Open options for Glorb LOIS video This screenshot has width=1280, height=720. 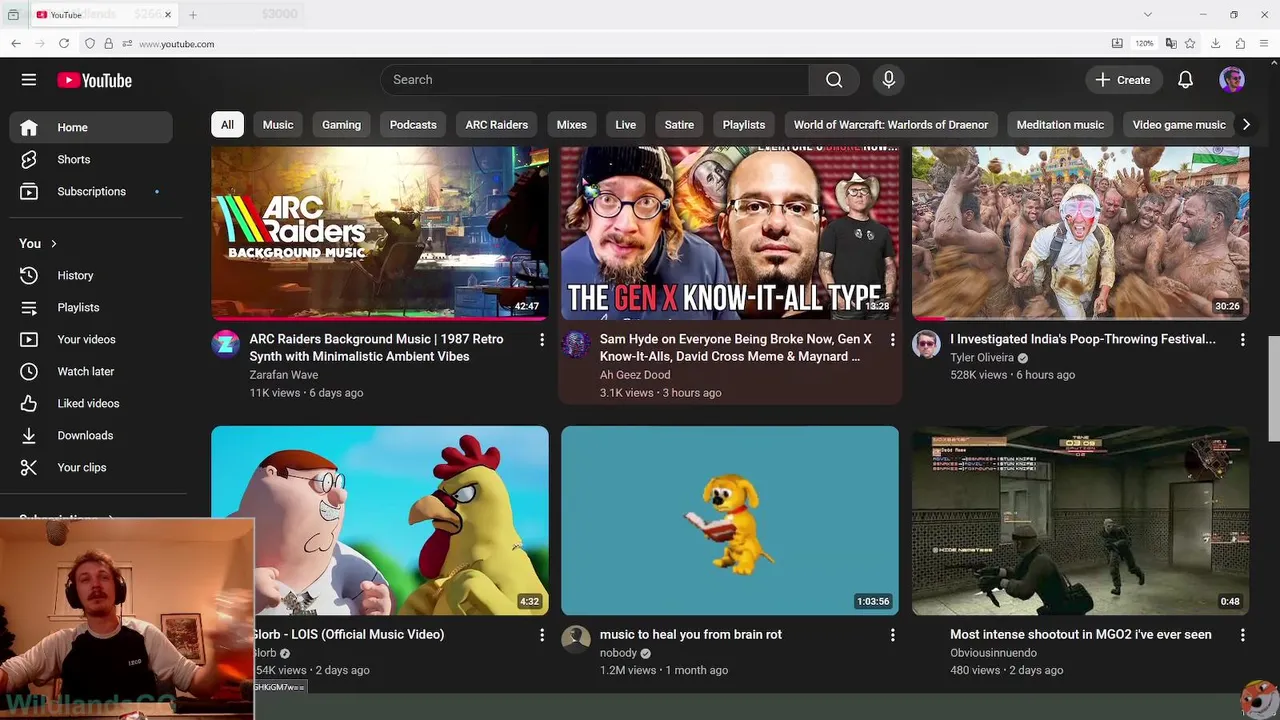pos(542,635)
